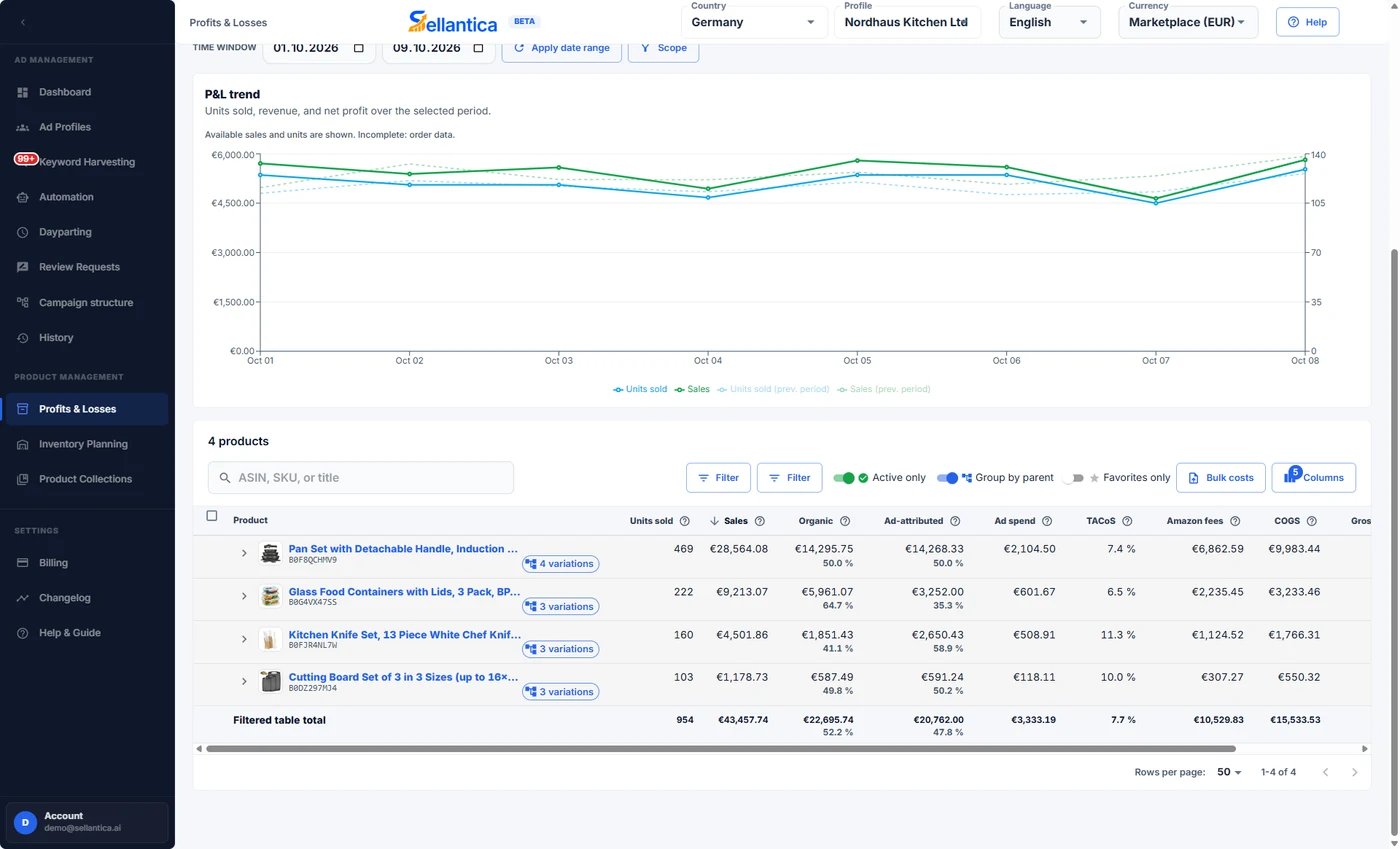Click the Campaign structure icon in sidebar
Viewport: 1400px width, 849px height.
click(x=23, y=302)
